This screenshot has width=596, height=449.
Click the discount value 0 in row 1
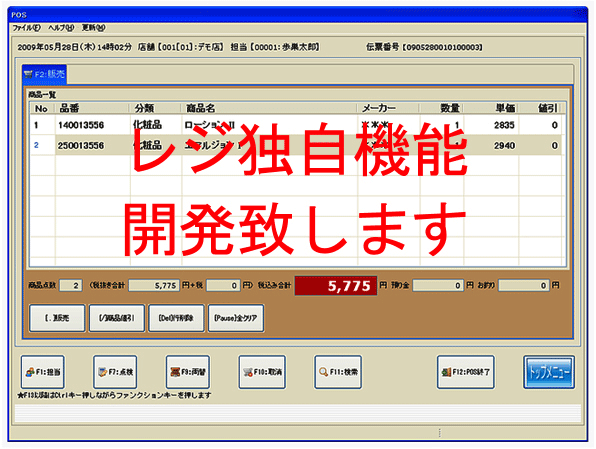[x=555, y=125]
